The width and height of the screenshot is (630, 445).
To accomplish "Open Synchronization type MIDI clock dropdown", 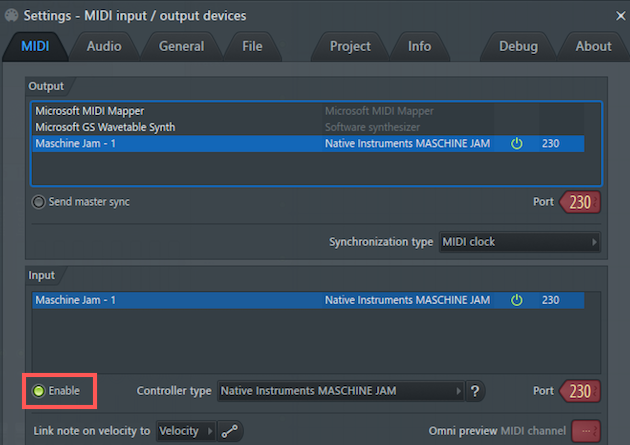I will pyautogui.click(x=520, y=242).
